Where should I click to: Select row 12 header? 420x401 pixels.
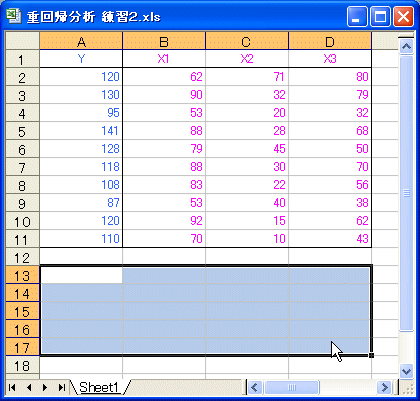click(22, 258)
